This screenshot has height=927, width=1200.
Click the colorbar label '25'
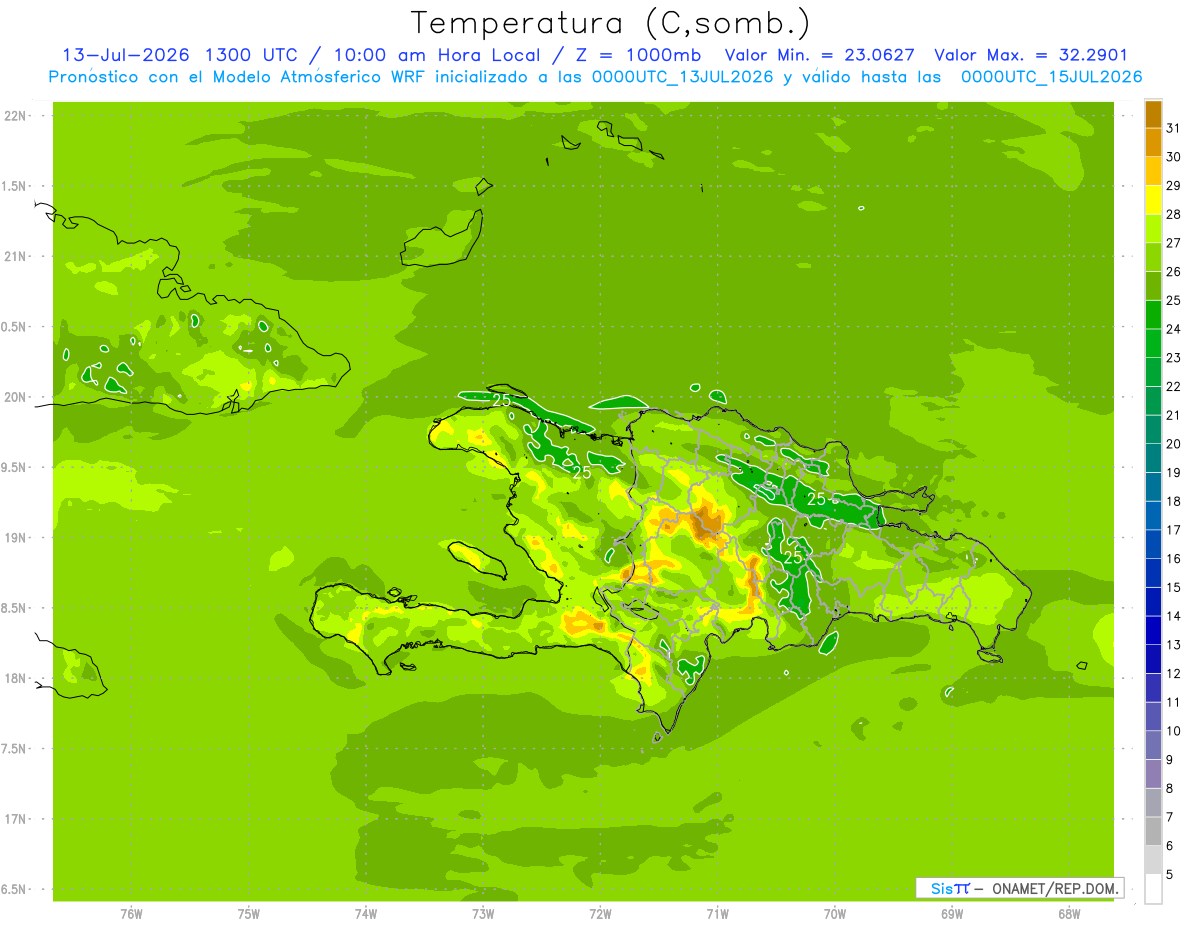(1173, 300)
